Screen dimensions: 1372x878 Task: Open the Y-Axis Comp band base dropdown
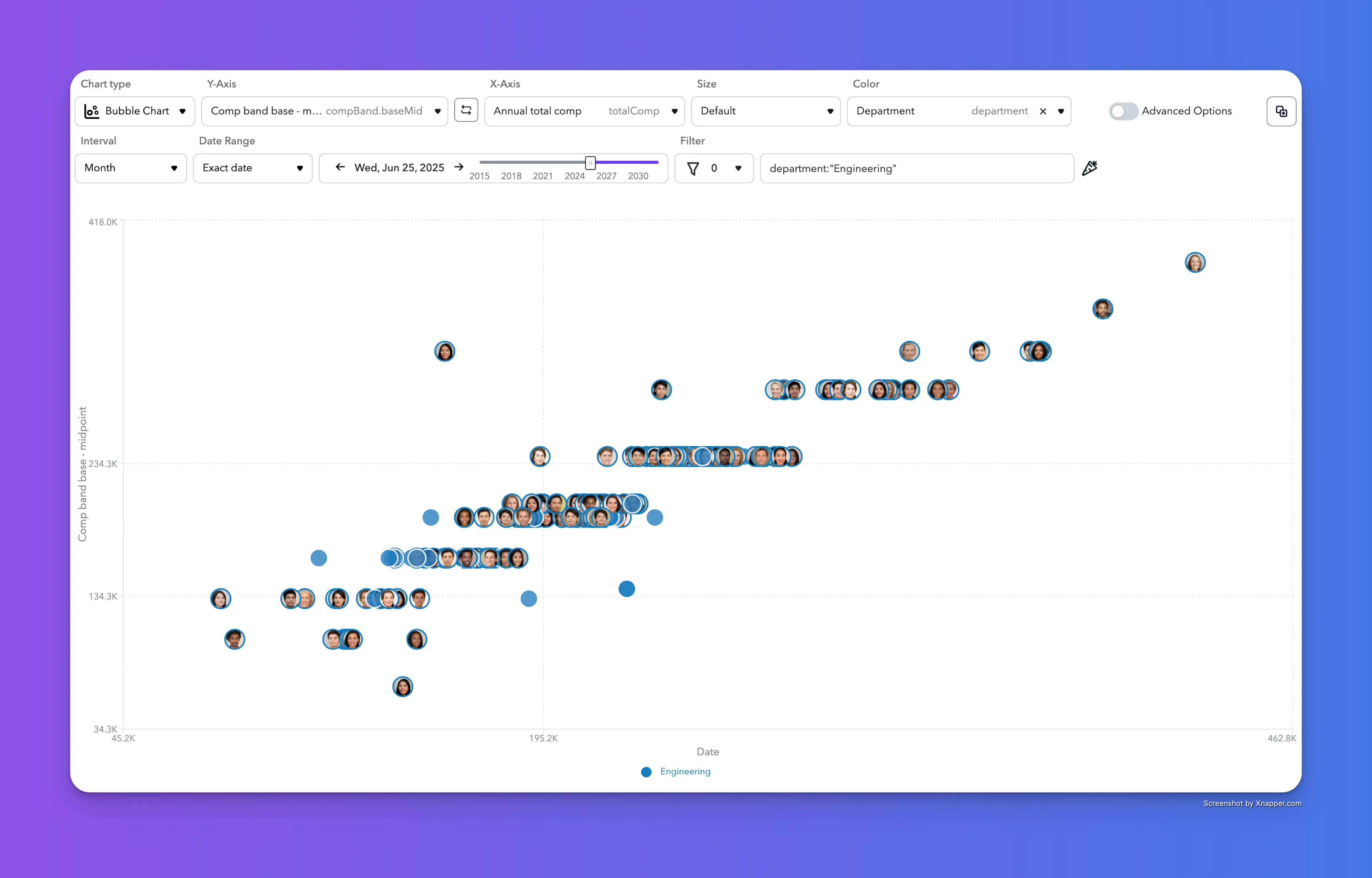click(325, 111)
